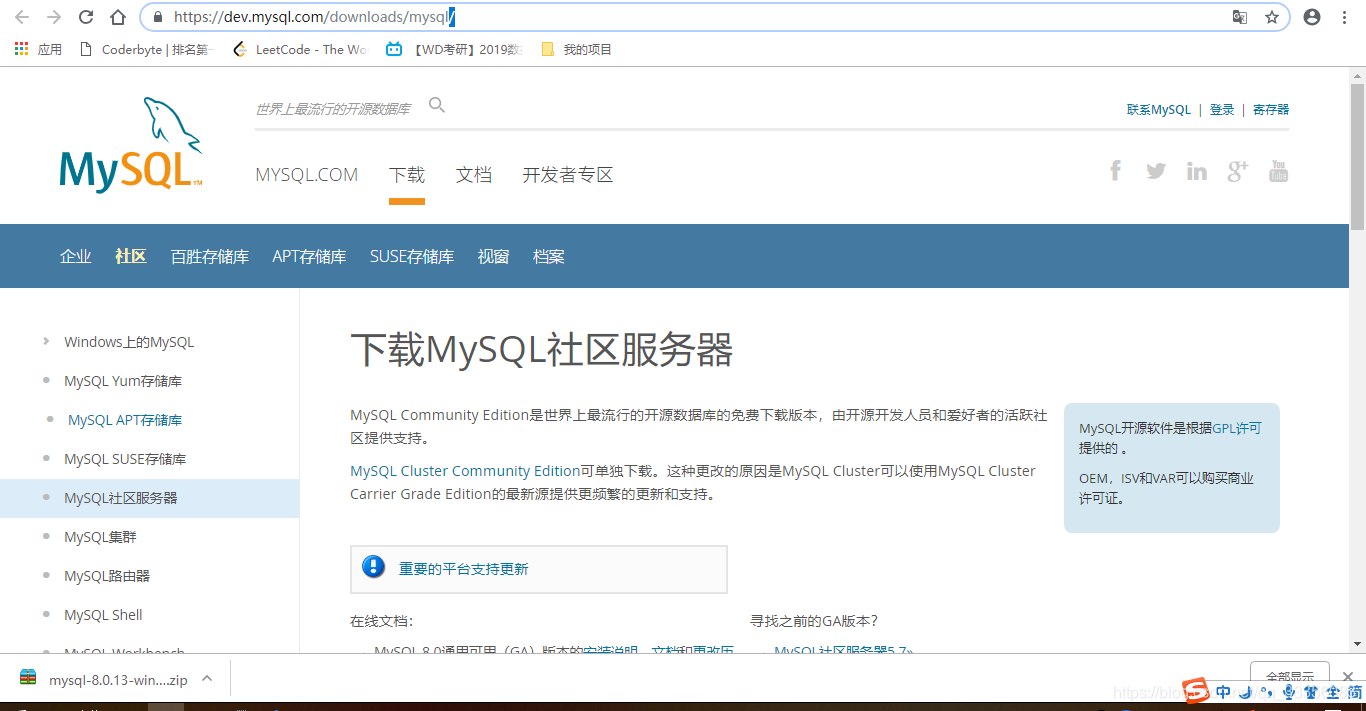
Task: Click the blue exclamation info icon
Action: (x=373, y=567)
